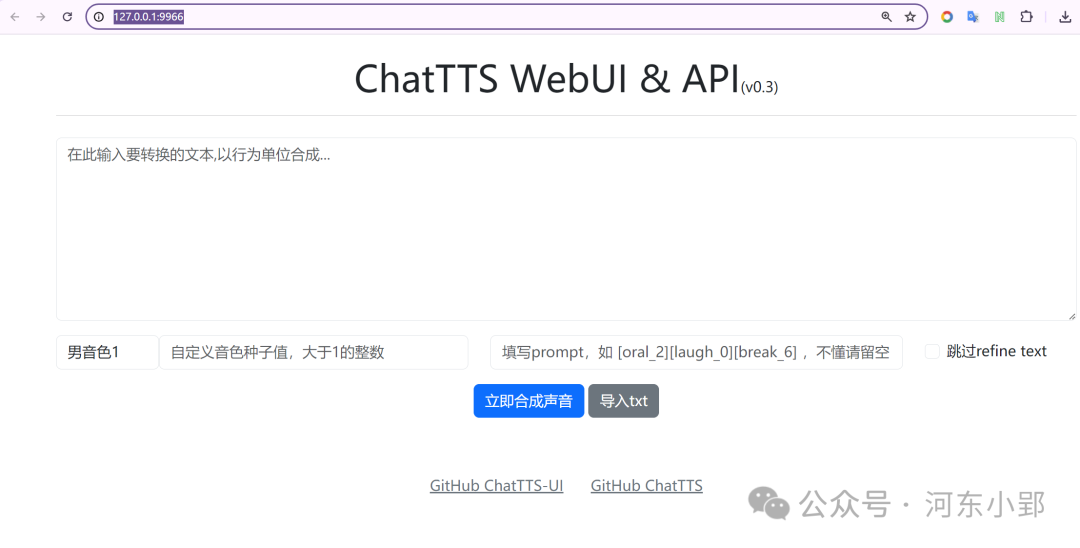Go forward using the browser forward arrow
The image size is (1080, 548).
coord(41,17)
